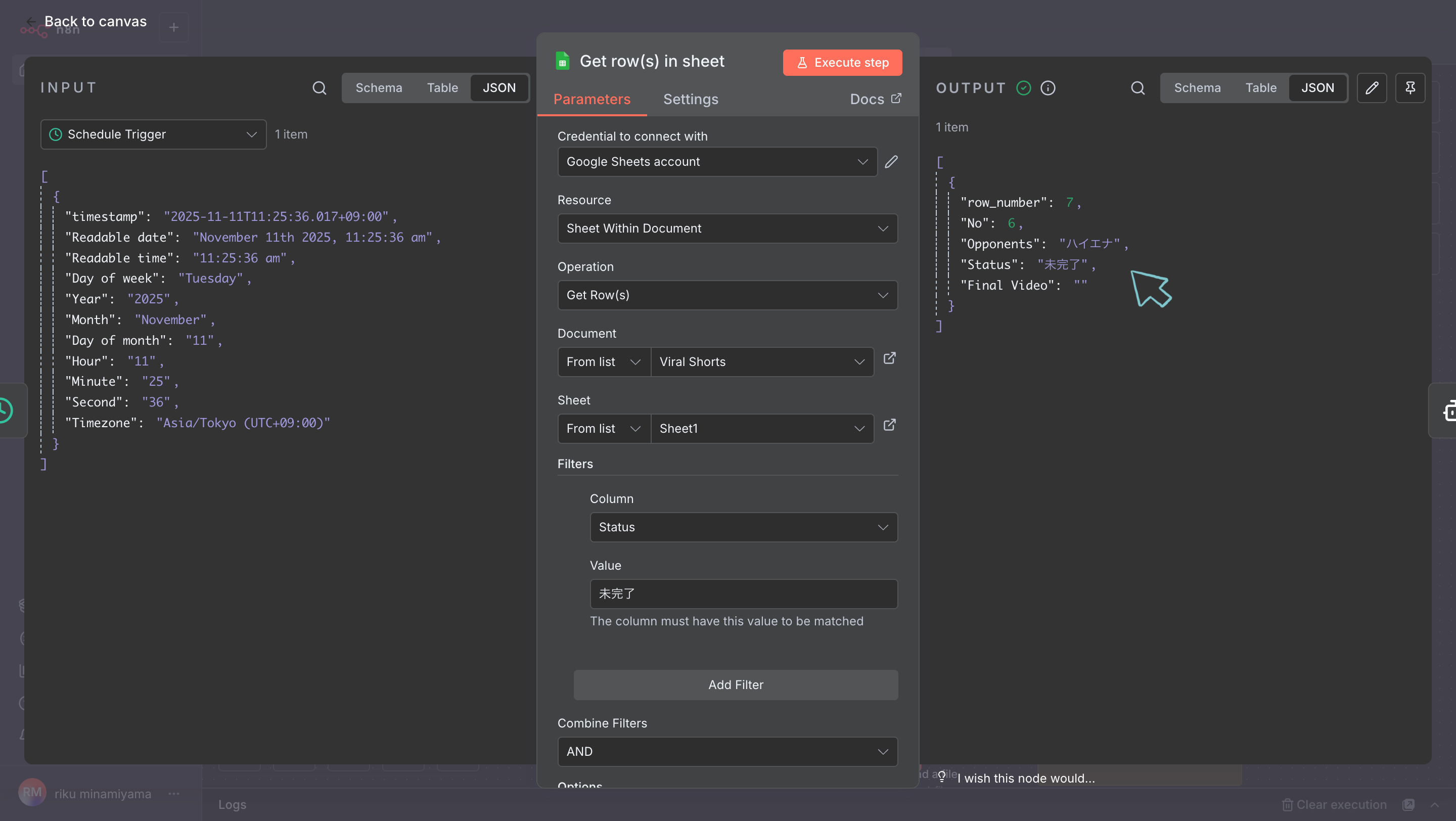Expand the Operation Get Row(s) dropdown
1456x821 pixels.
click(727, 295)
